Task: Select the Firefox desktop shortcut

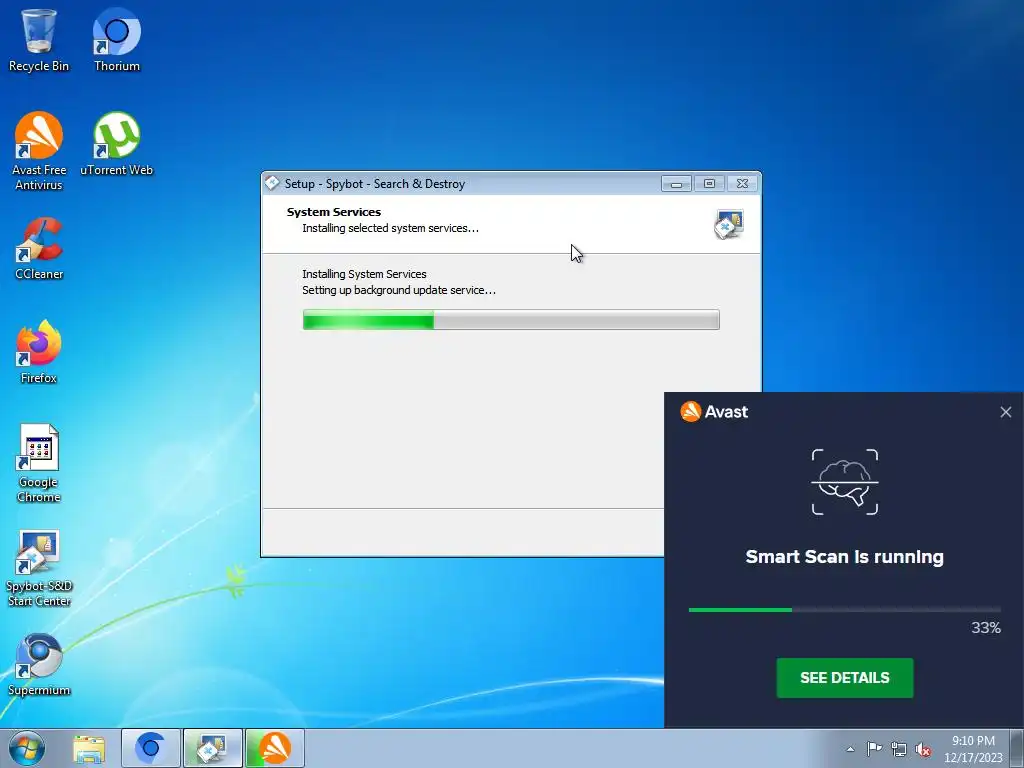Action: 39,353
